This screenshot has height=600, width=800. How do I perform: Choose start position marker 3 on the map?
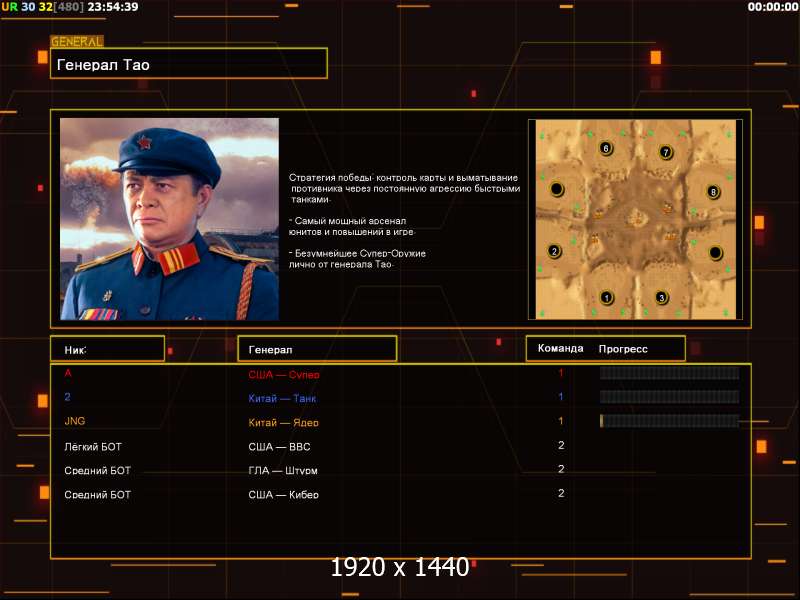coord(662,297)
